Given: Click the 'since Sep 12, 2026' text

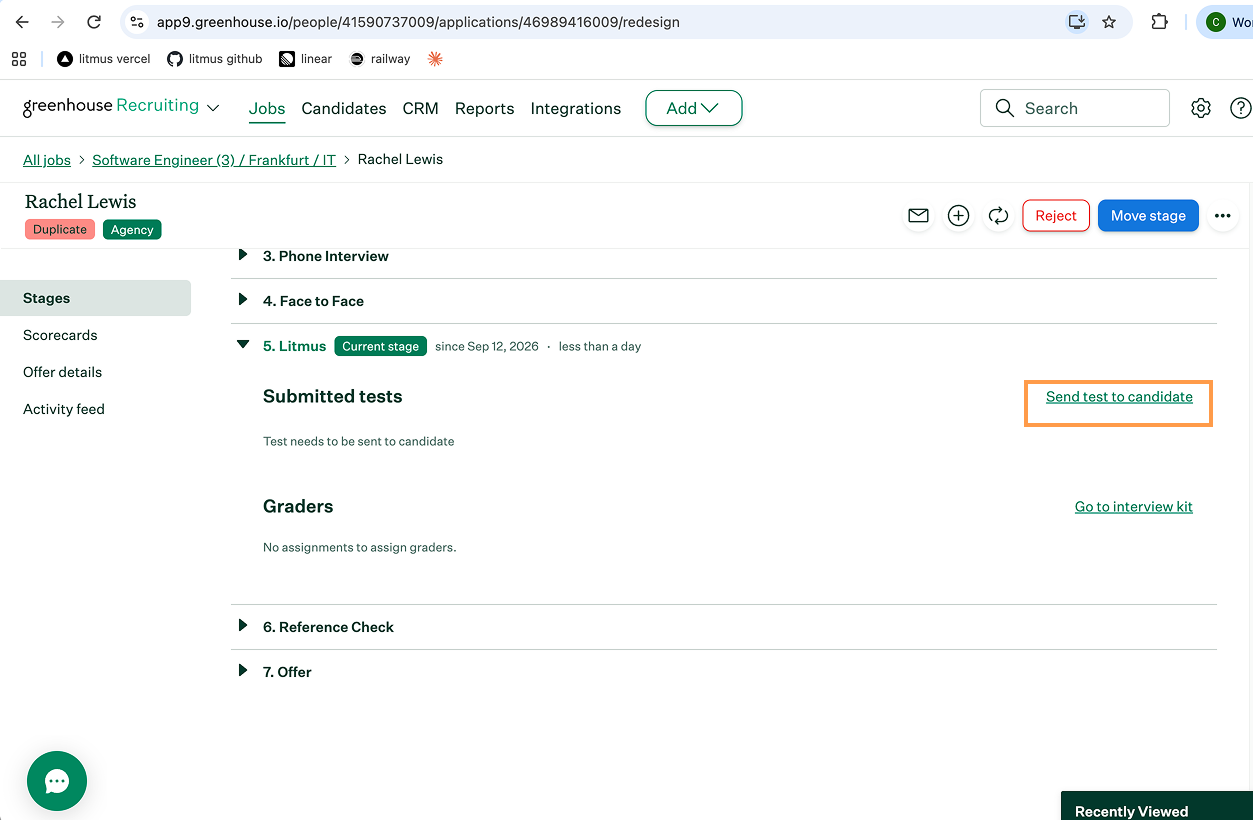Looking at the screenshot, I should (x=487, y=346).
